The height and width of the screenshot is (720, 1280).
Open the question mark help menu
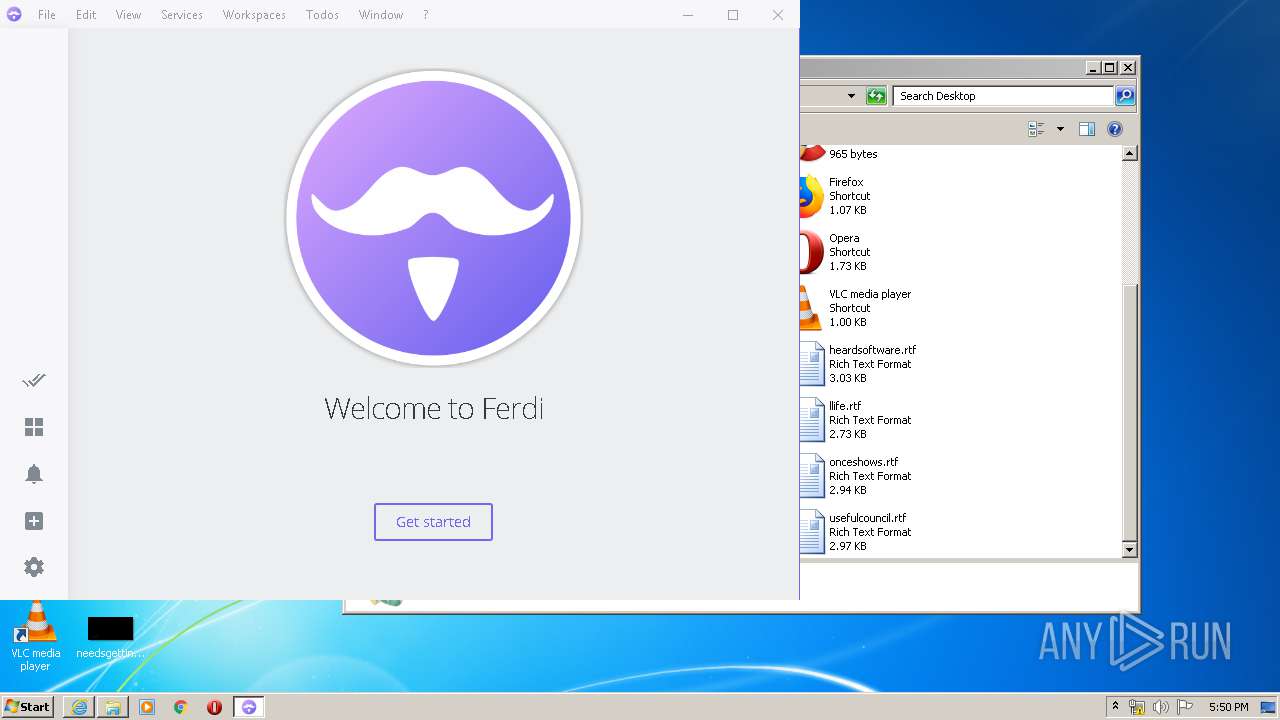426,15
